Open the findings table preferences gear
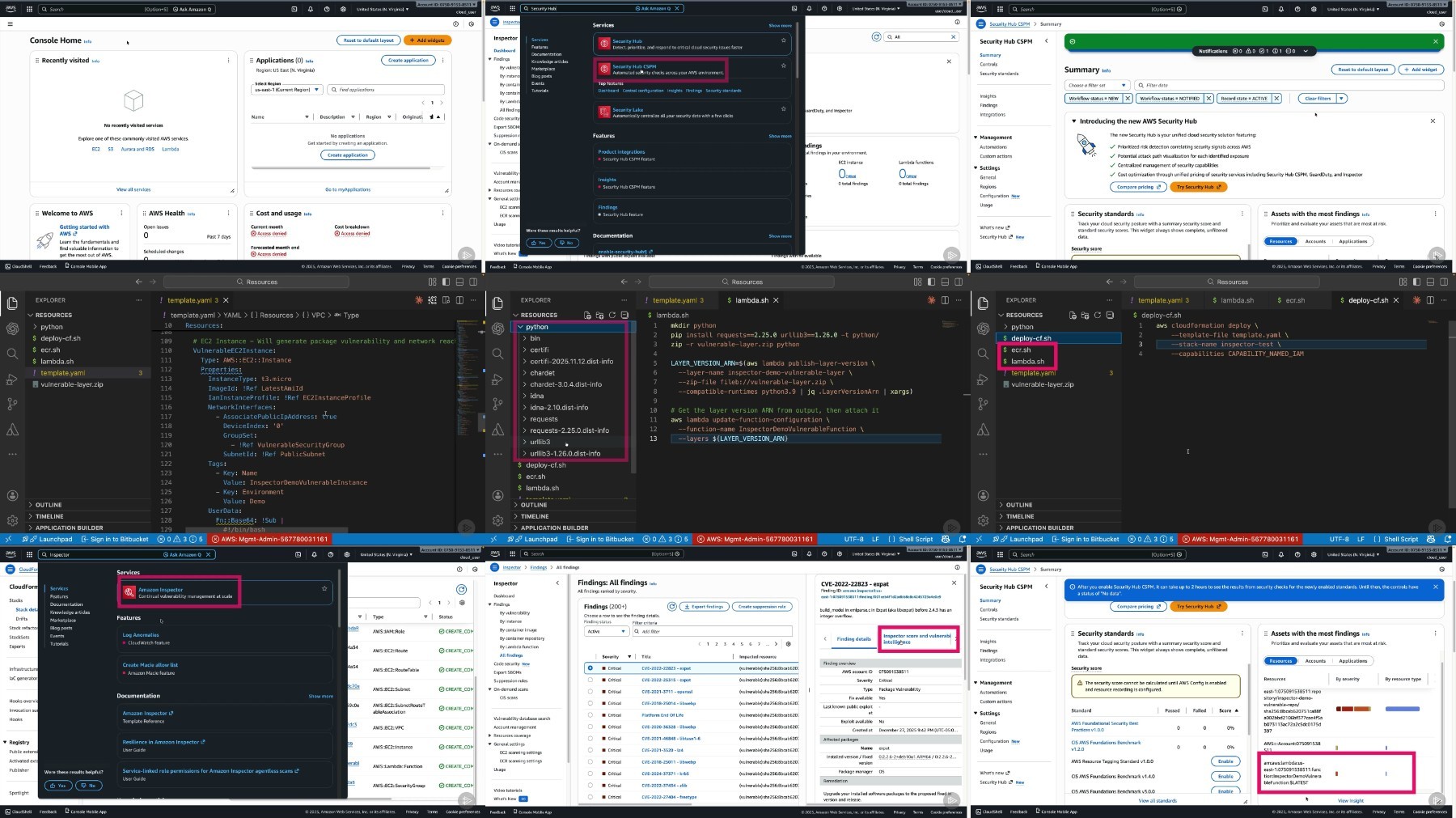 [788, 644]
